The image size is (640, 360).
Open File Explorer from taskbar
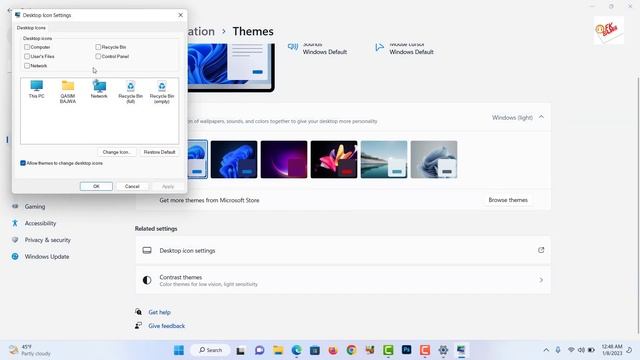[278, 350]
